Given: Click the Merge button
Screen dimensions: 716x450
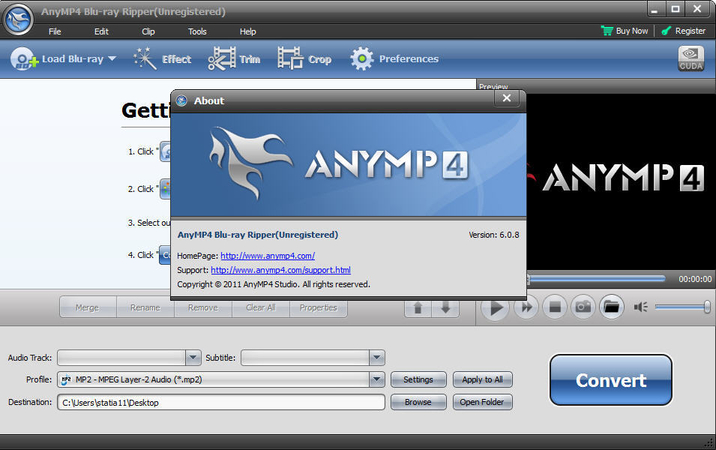Looking at the screenshot, I should pyautogui.click(x=88, y=307).
